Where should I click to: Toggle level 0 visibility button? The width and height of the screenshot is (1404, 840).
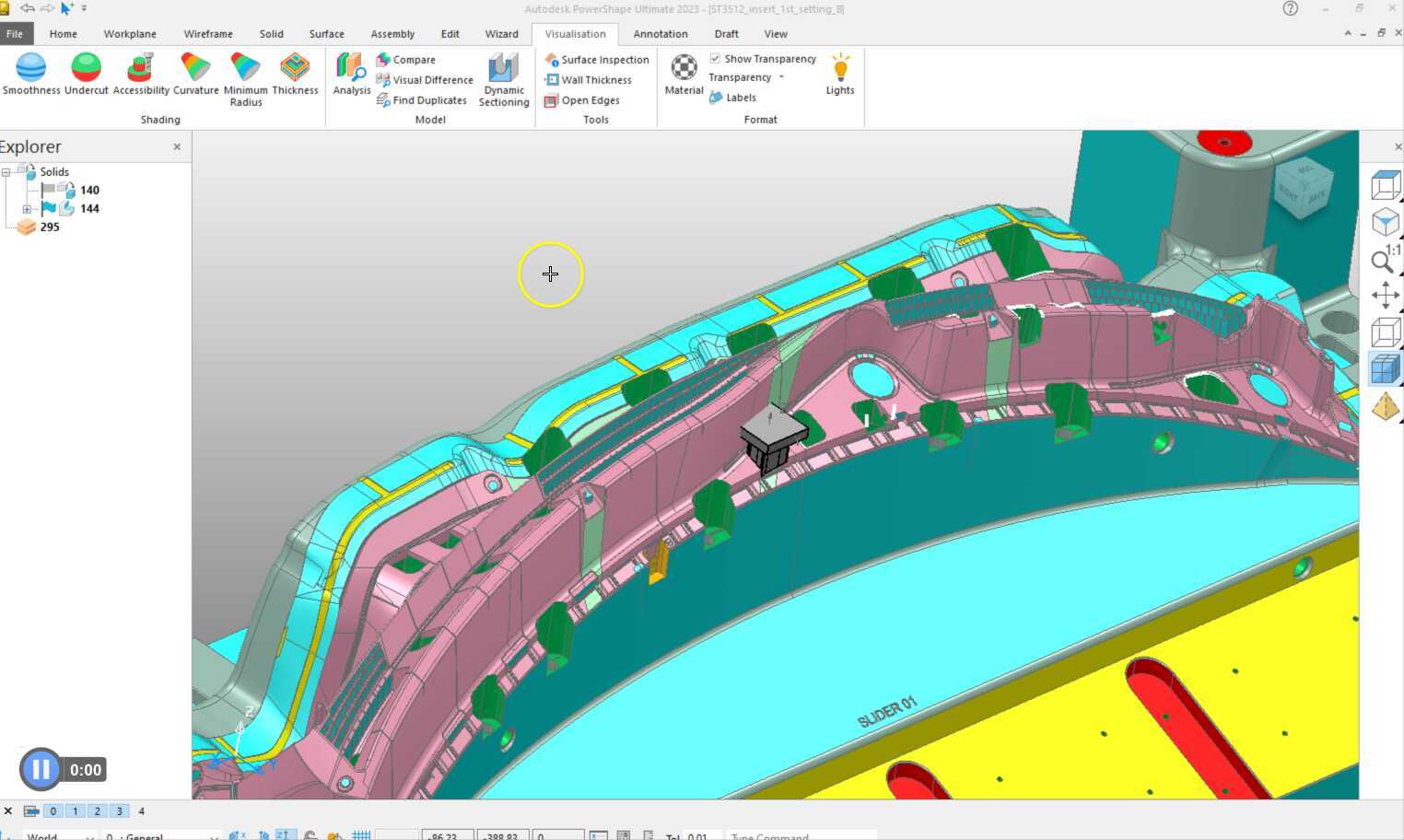[53, 811]
